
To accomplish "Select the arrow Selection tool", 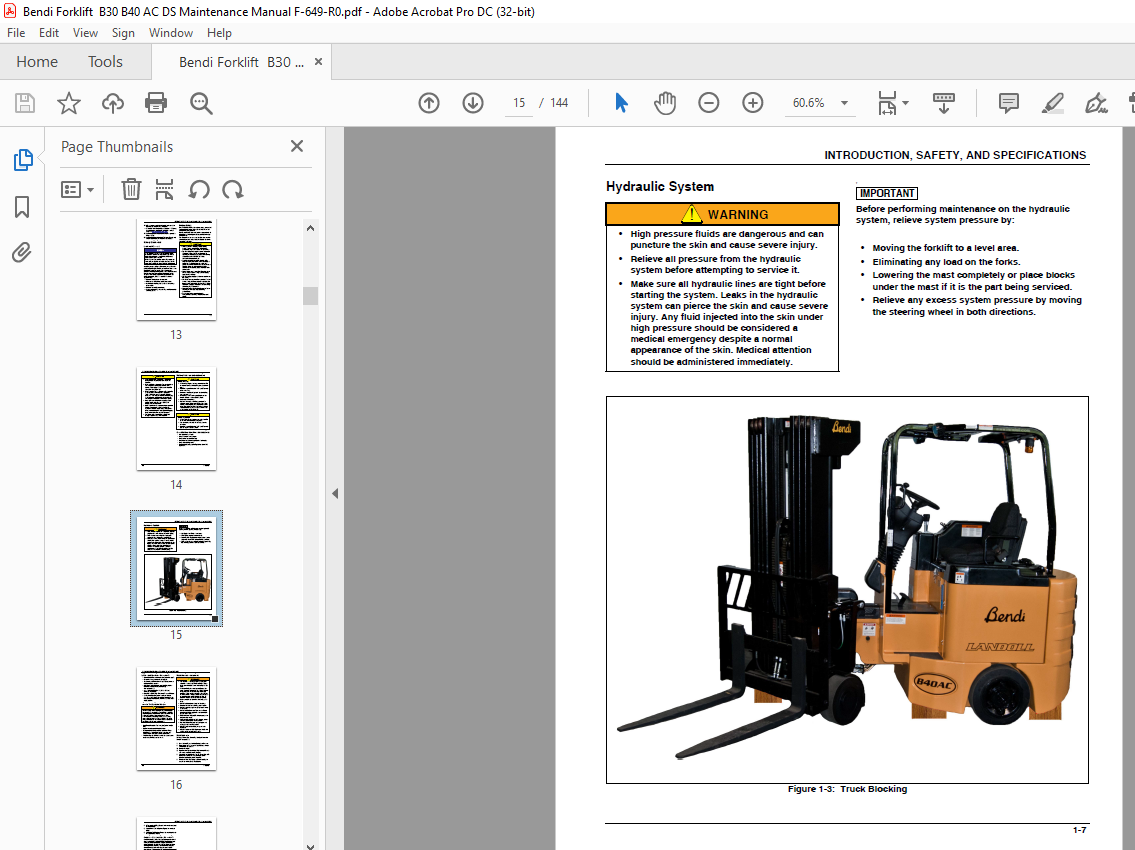I will tap(621, 103).
